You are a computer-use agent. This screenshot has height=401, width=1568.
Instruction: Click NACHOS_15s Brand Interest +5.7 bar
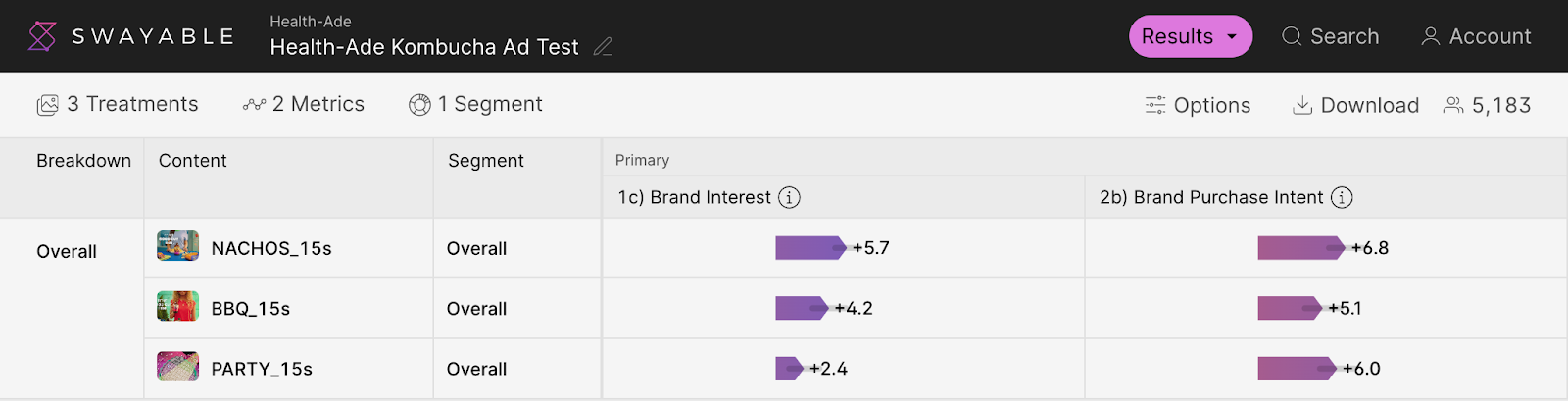(810, 248)
